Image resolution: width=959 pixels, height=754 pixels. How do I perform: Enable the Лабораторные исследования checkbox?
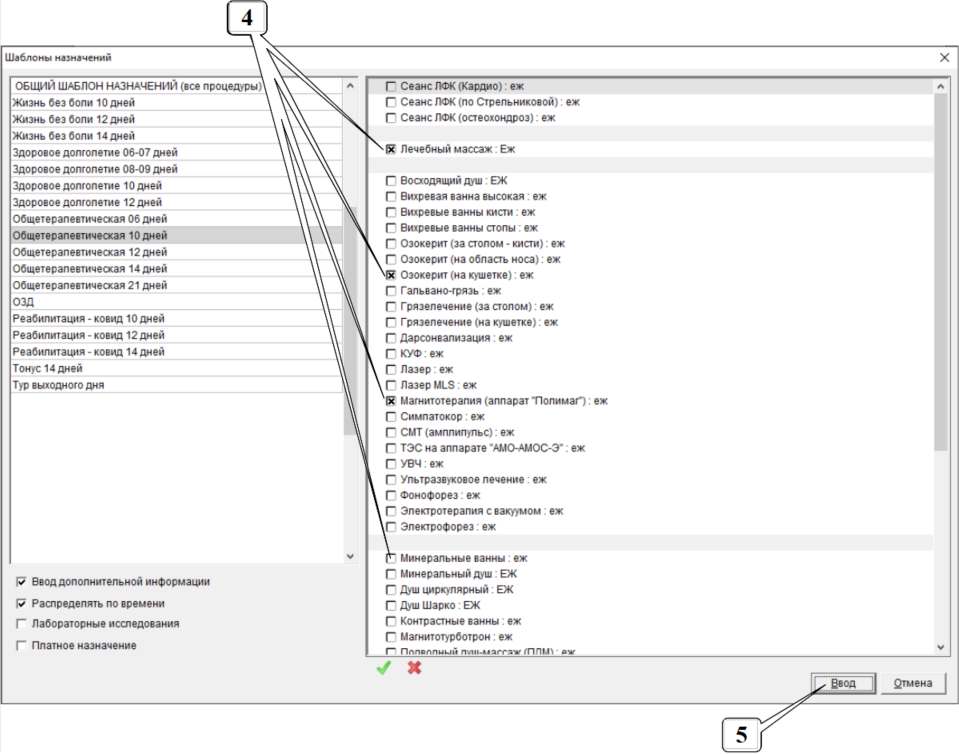[22, 624]
